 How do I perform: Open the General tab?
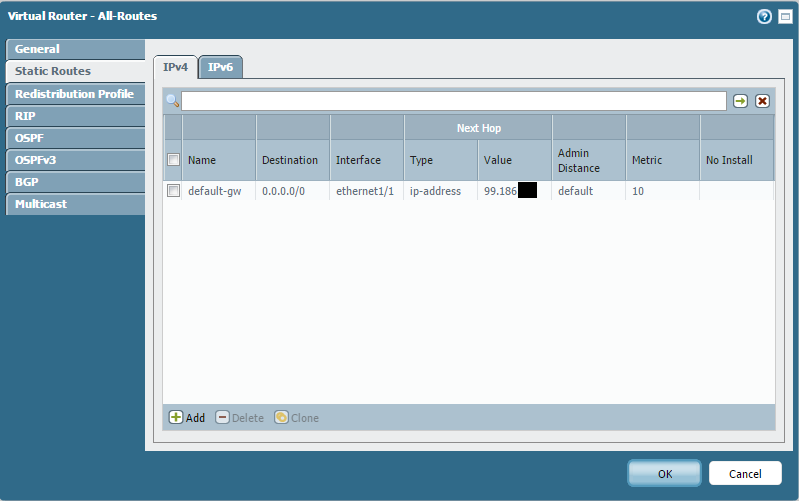pos(75,49)
